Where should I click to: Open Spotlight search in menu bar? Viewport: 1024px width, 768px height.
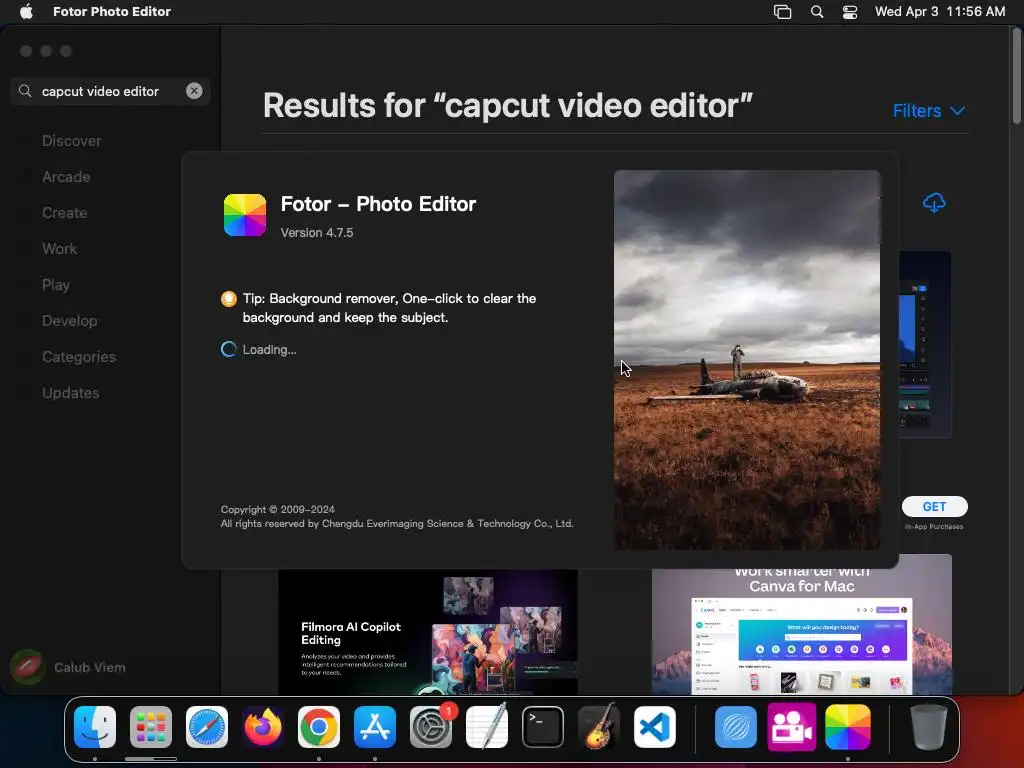click(x=817, y=12)
